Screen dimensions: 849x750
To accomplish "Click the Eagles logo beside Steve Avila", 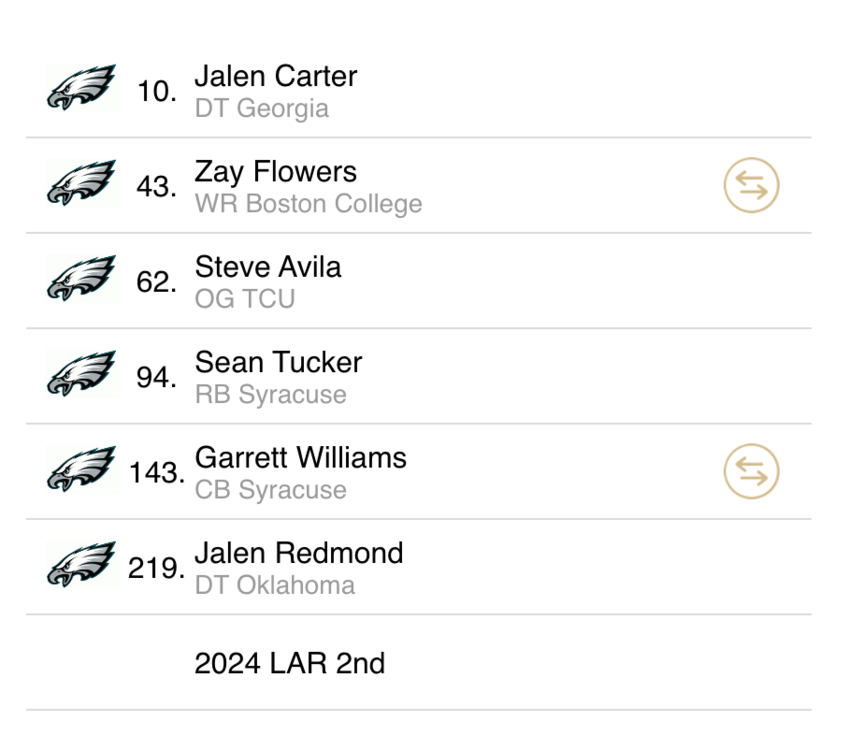I will (x=81, y=279).
